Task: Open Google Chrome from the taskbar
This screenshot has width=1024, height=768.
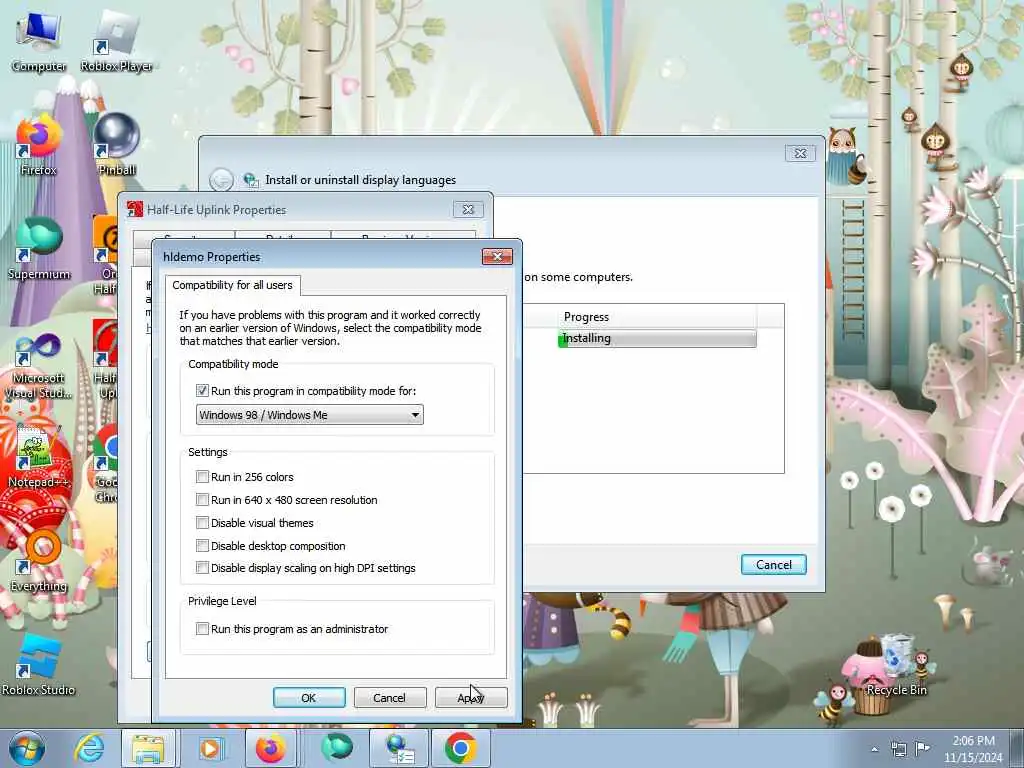Action: [x=460, y=748]
